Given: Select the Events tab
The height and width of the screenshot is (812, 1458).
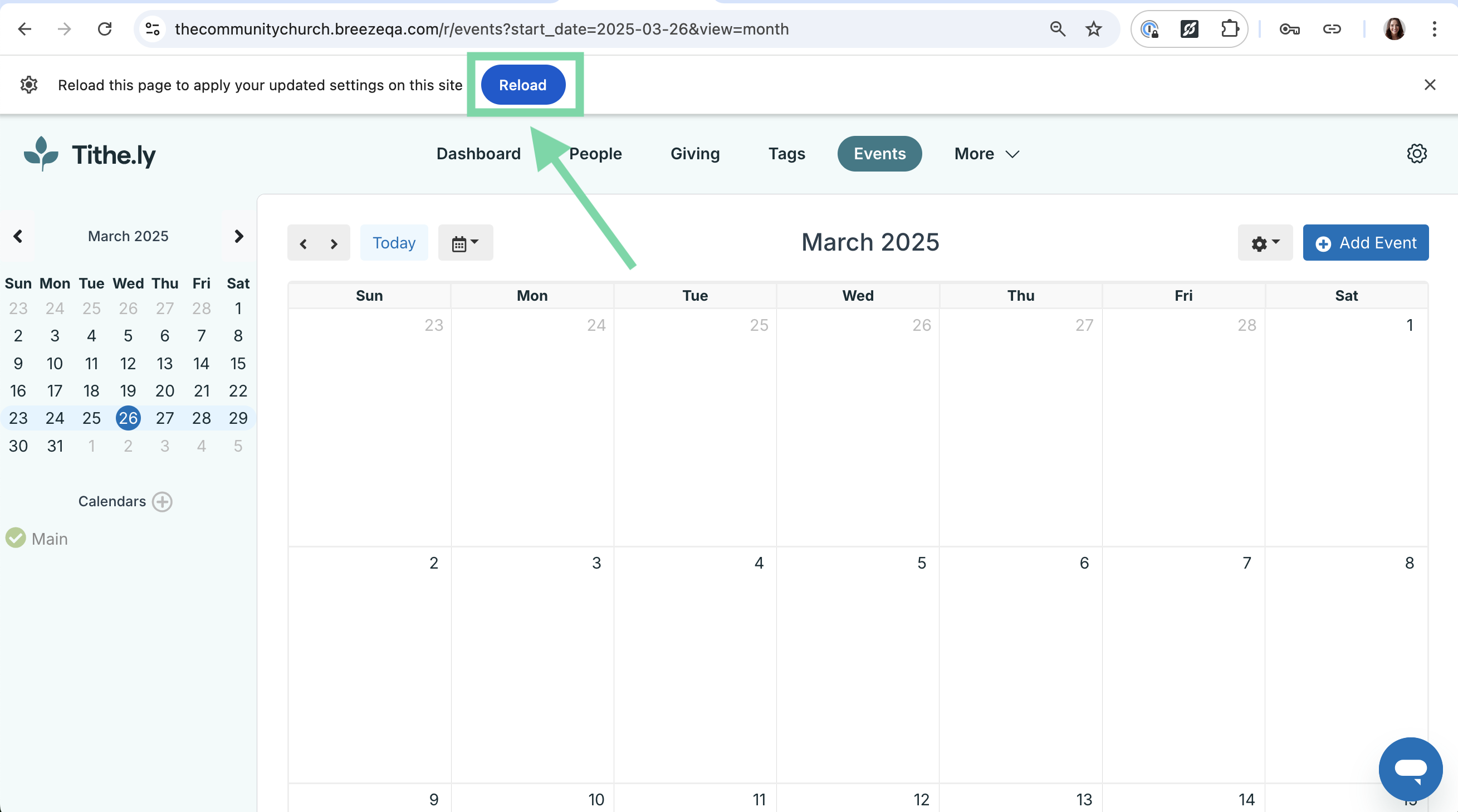Looking at the screenshot, I should click(879, 154).
